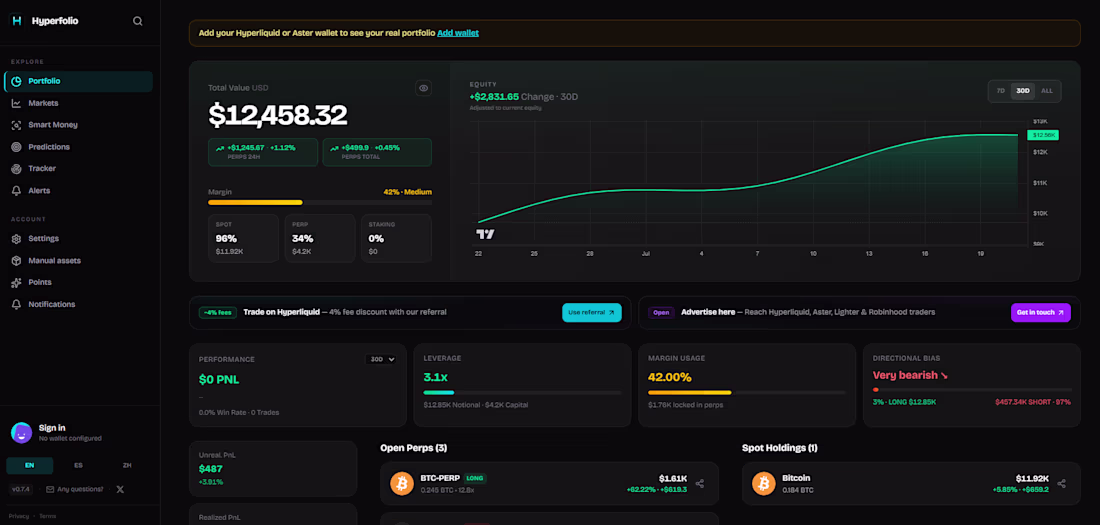This screenshot has height=525, width=1100.
Task: Select EN language
Action: tap(29, 465)
